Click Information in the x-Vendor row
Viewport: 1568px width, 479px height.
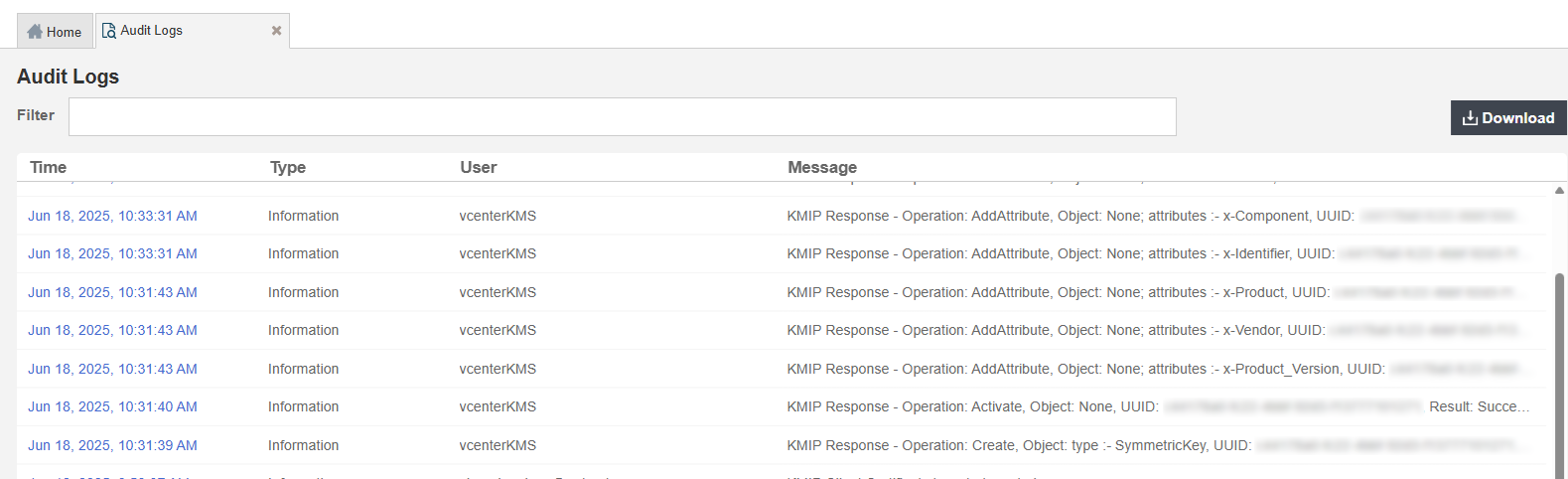click(x=303, y=330)
